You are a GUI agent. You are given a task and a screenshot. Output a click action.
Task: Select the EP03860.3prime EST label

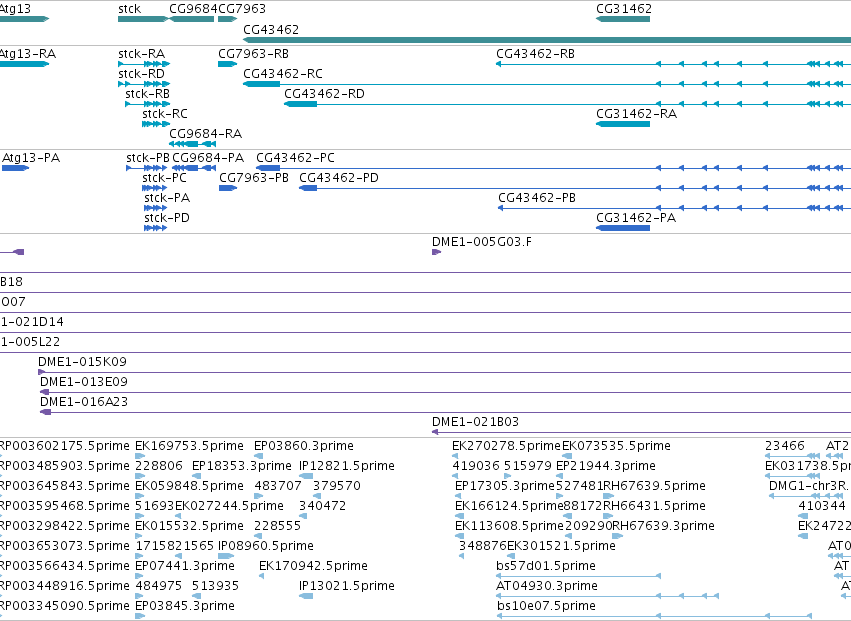coord(304,446)
